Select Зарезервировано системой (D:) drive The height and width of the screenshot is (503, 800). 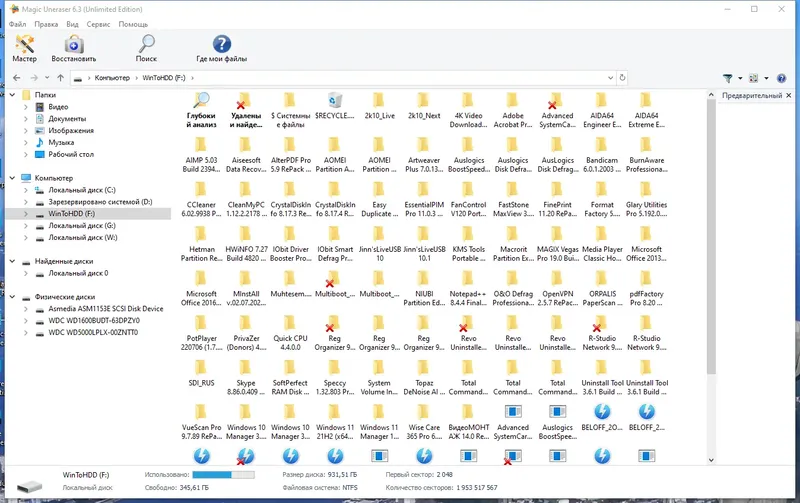[100, 202]
